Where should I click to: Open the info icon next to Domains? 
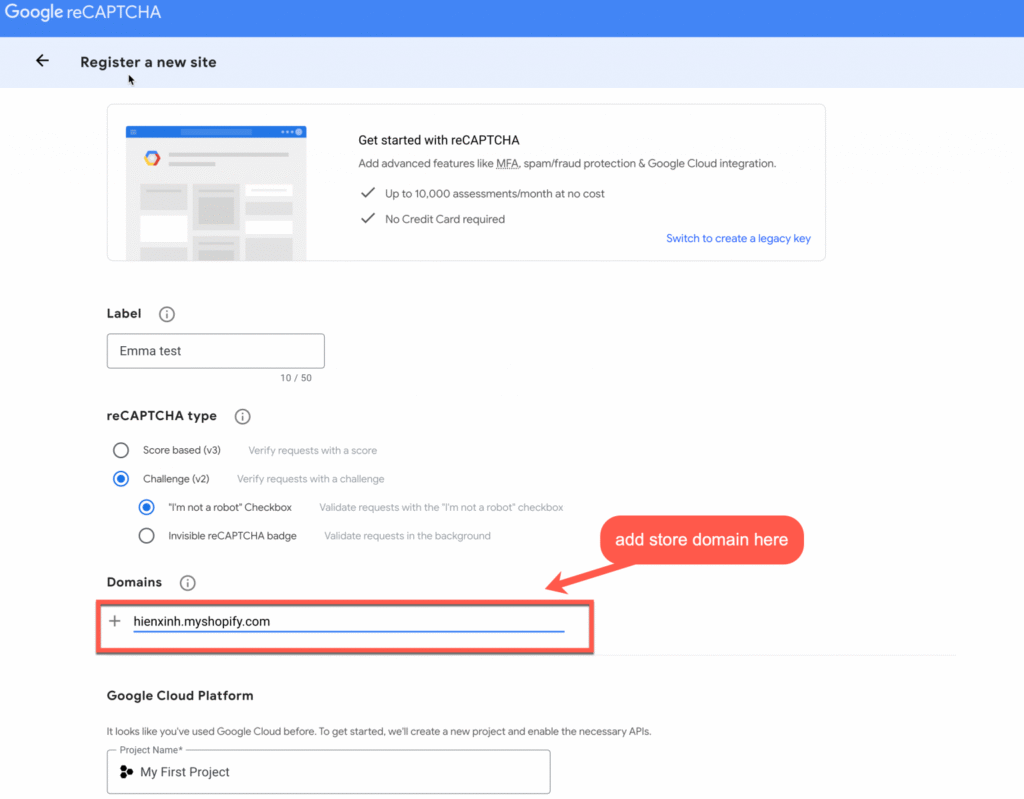(x=187, y=582)
